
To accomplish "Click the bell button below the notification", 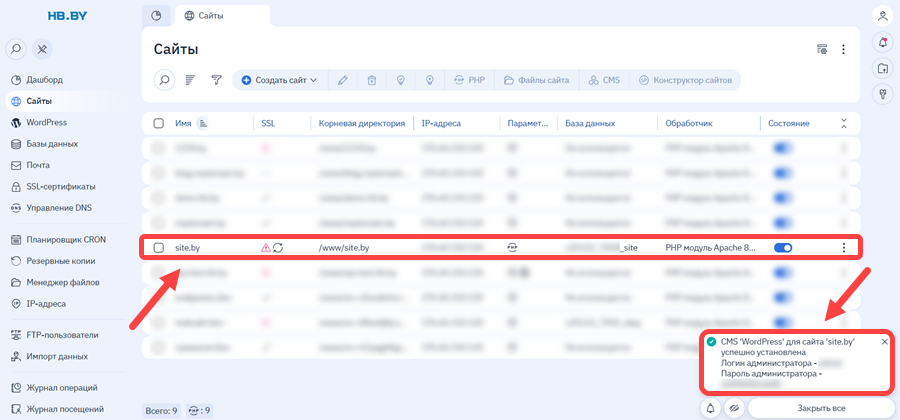I will pos(711,409).
